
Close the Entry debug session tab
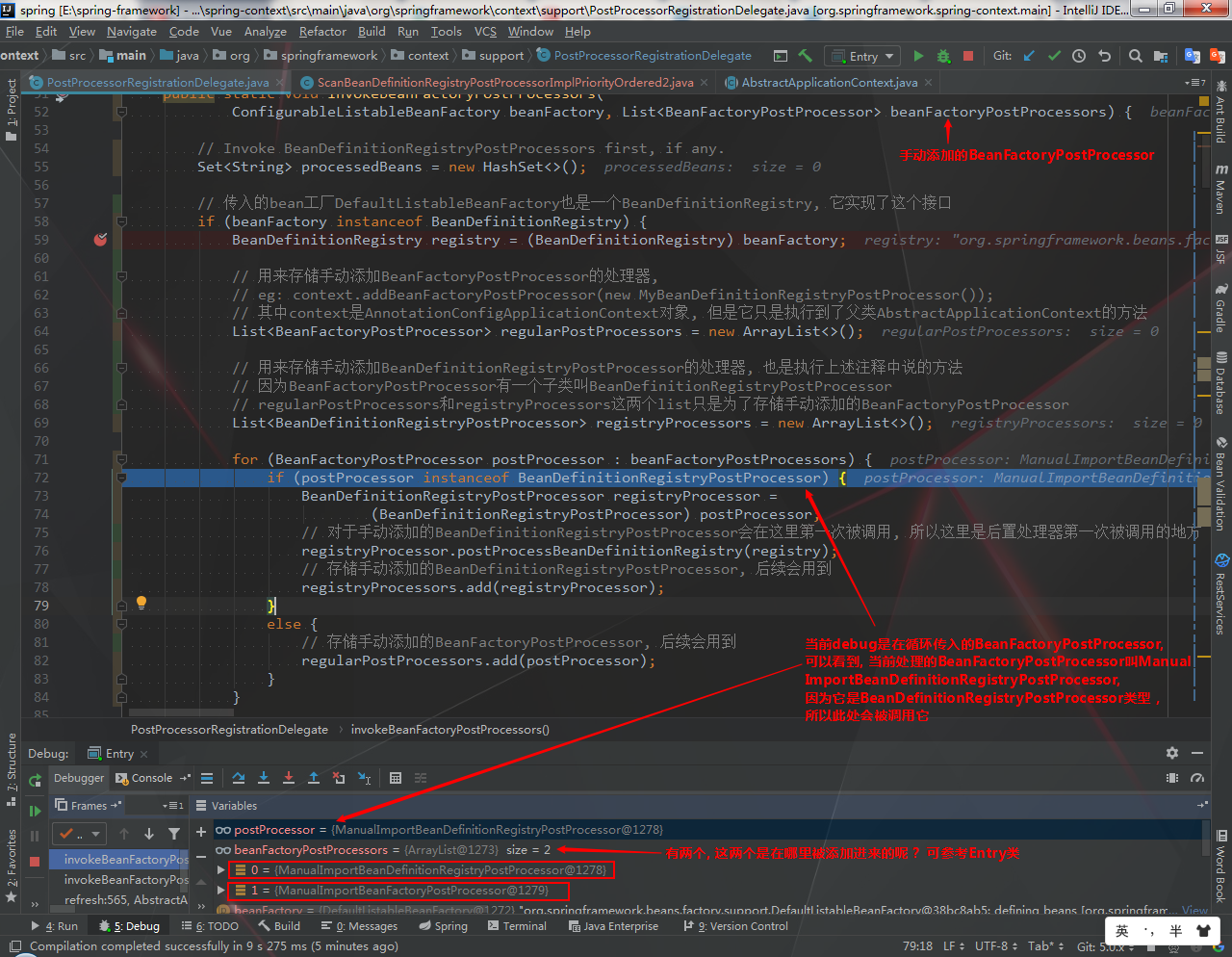[144, 754]
